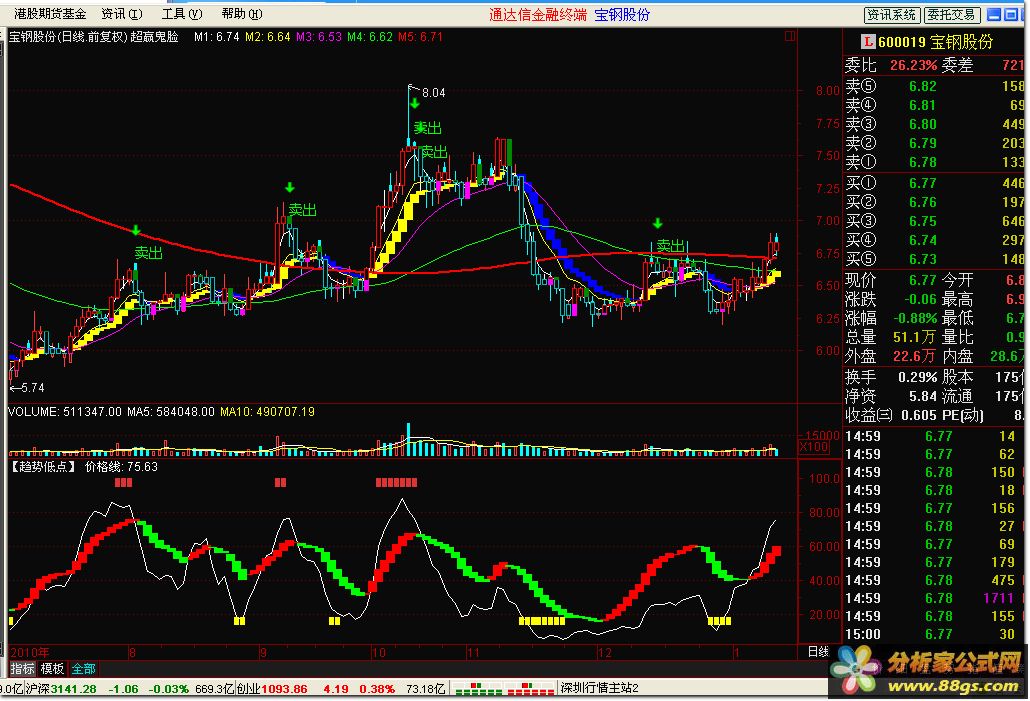Click the 买⑤ 6.73 order row
The width and height of the screenshot is (1030, 701).
pyautogui.click(x=934, y=259)
